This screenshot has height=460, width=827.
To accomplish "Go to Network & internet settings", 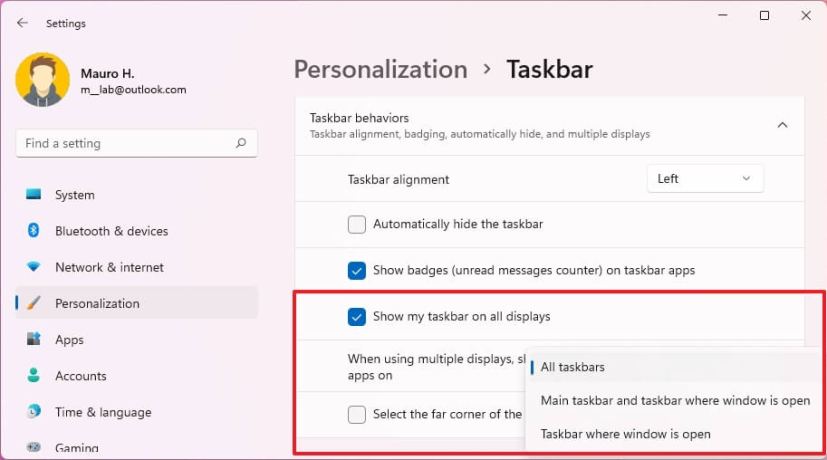I will tap(109, 267).
